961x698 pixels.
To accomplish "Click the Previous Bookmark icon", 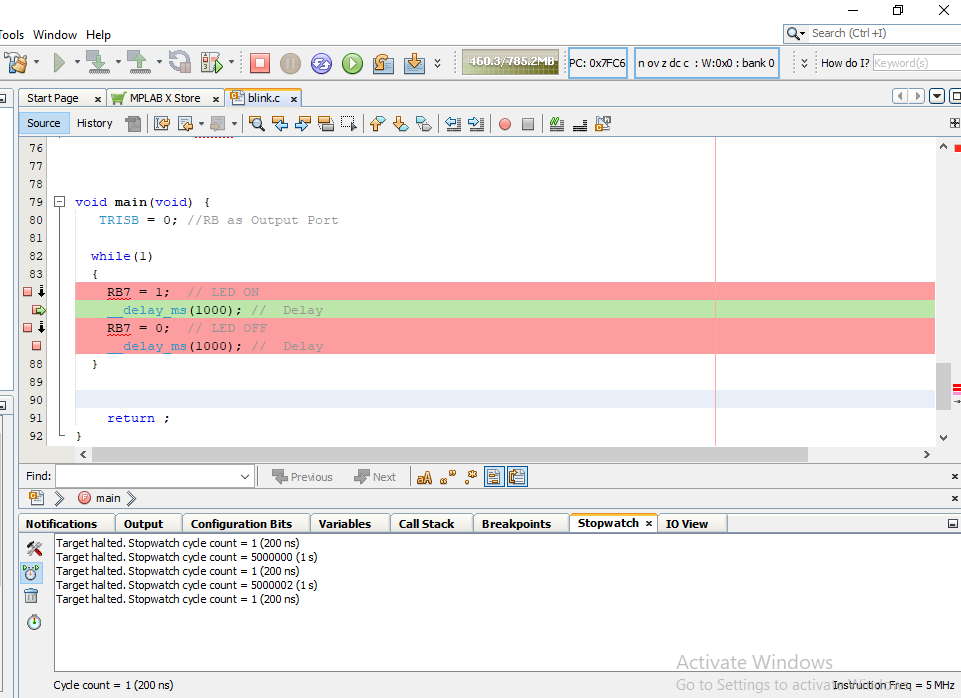I will tap(378, 124).
